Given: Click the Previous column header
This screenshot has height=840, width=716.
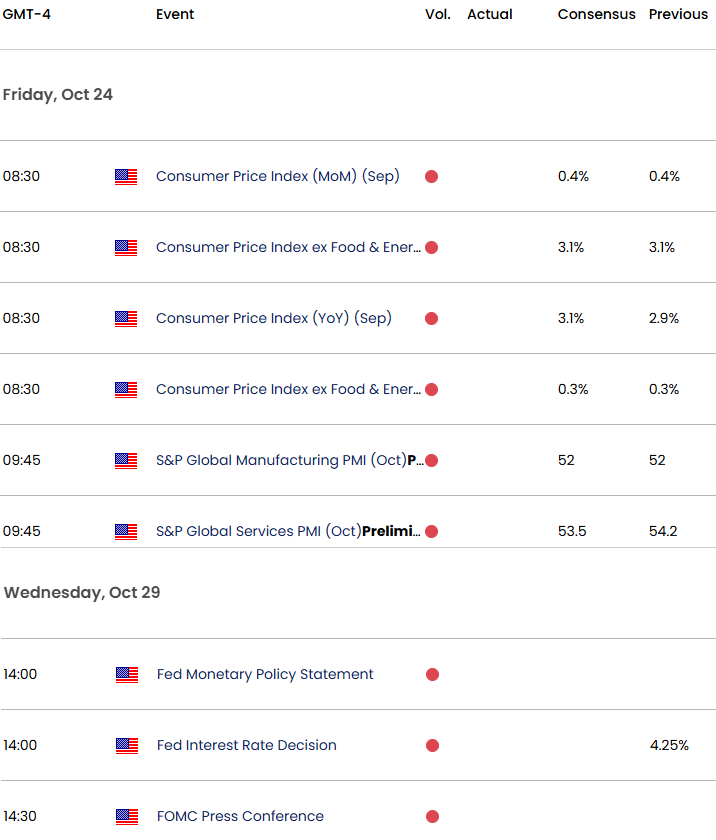Looking at the screenshot, I should 679,15.
